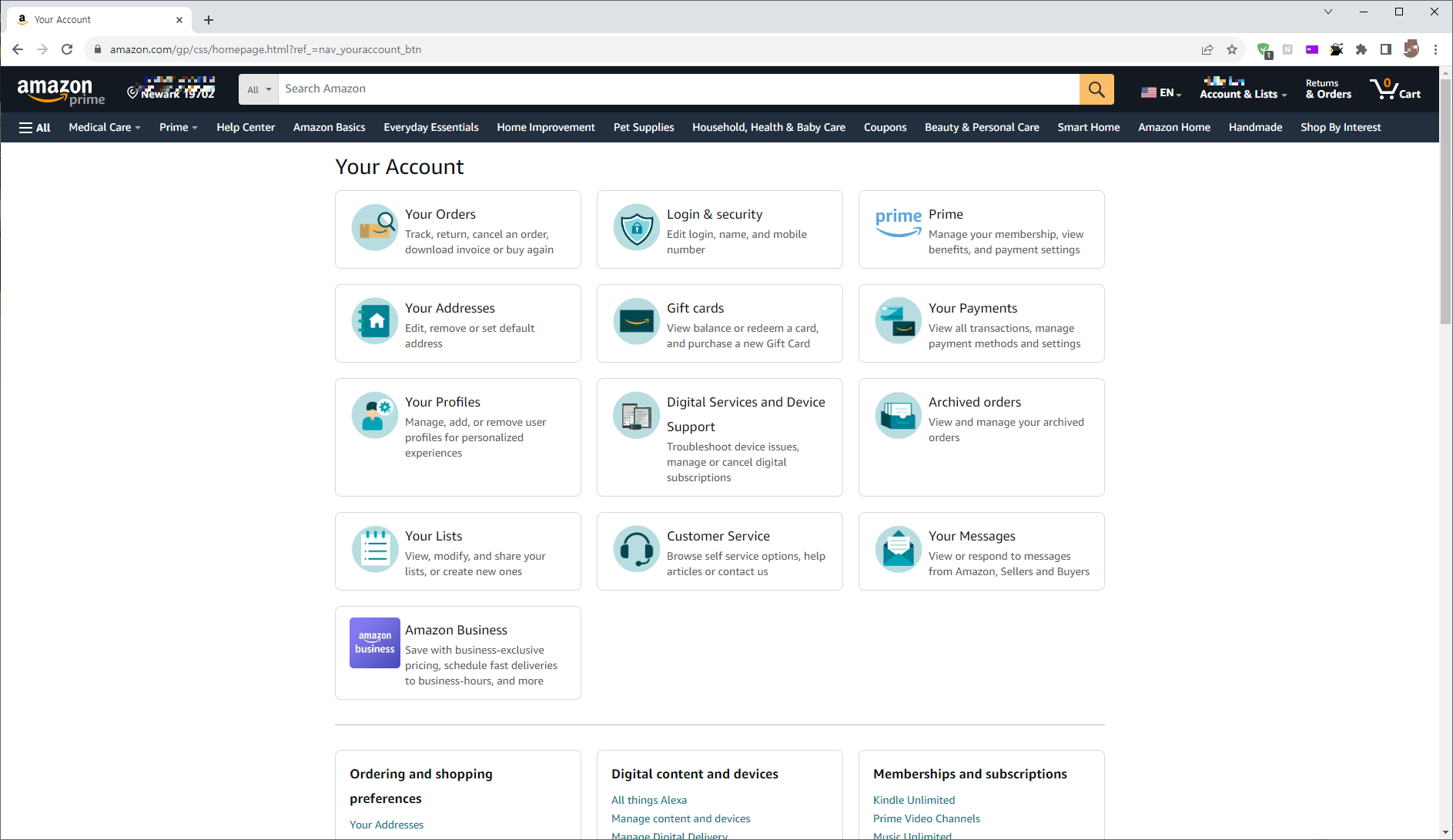Go back using browser back arrow
1453x840 pixels.
[18, 49]
